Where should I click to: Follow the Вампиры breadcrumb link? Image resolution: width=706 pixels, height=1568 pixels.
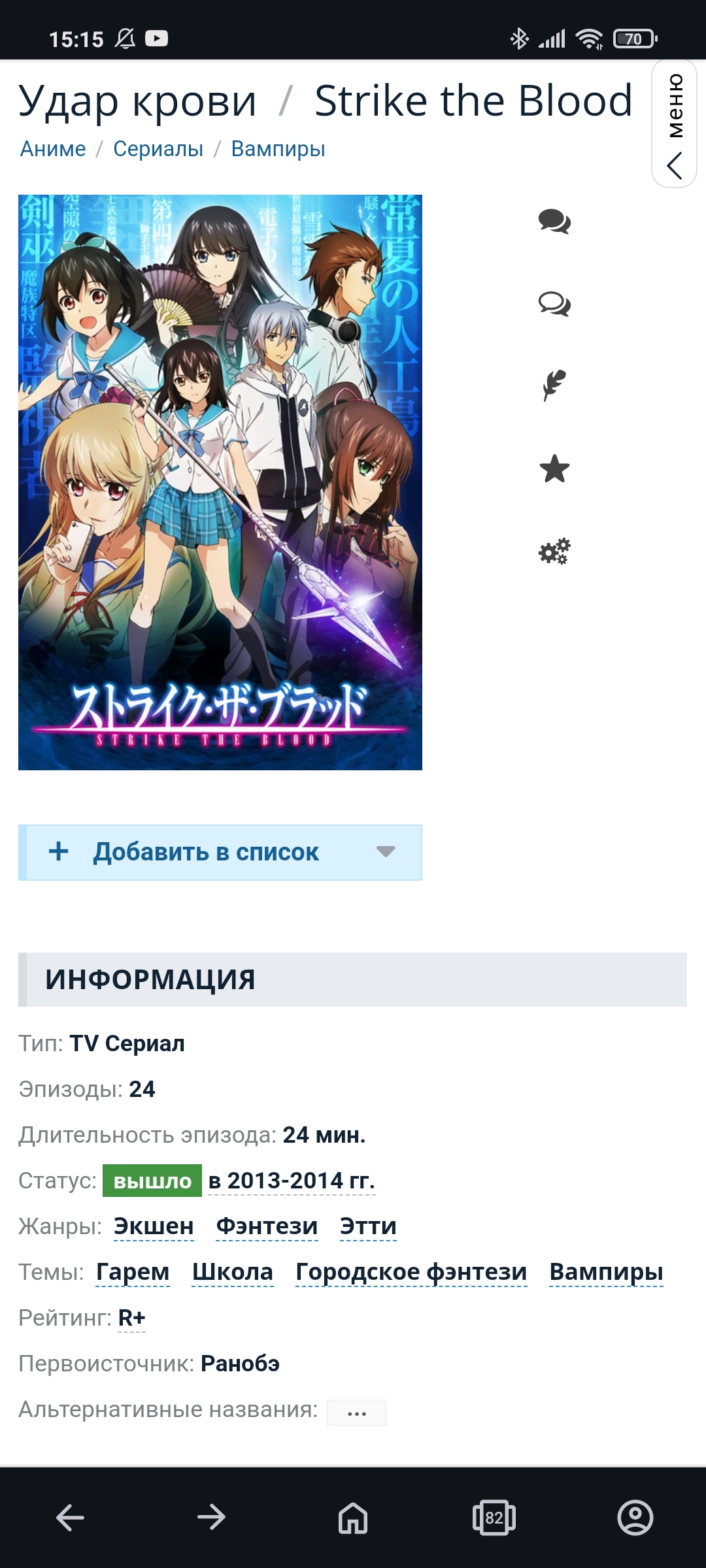[278, 149]
